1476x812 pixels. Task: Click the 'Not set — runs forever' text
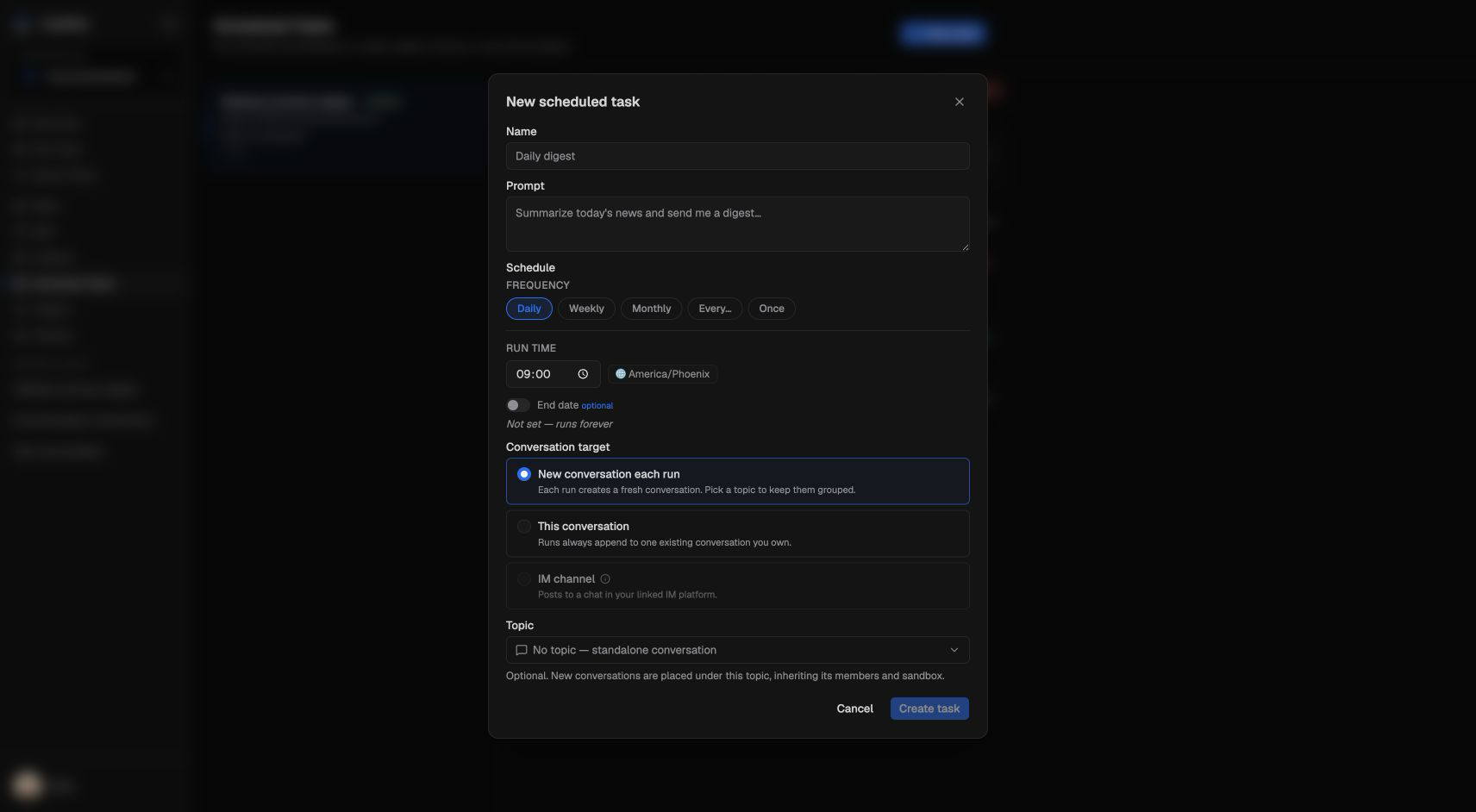point(559,424)
